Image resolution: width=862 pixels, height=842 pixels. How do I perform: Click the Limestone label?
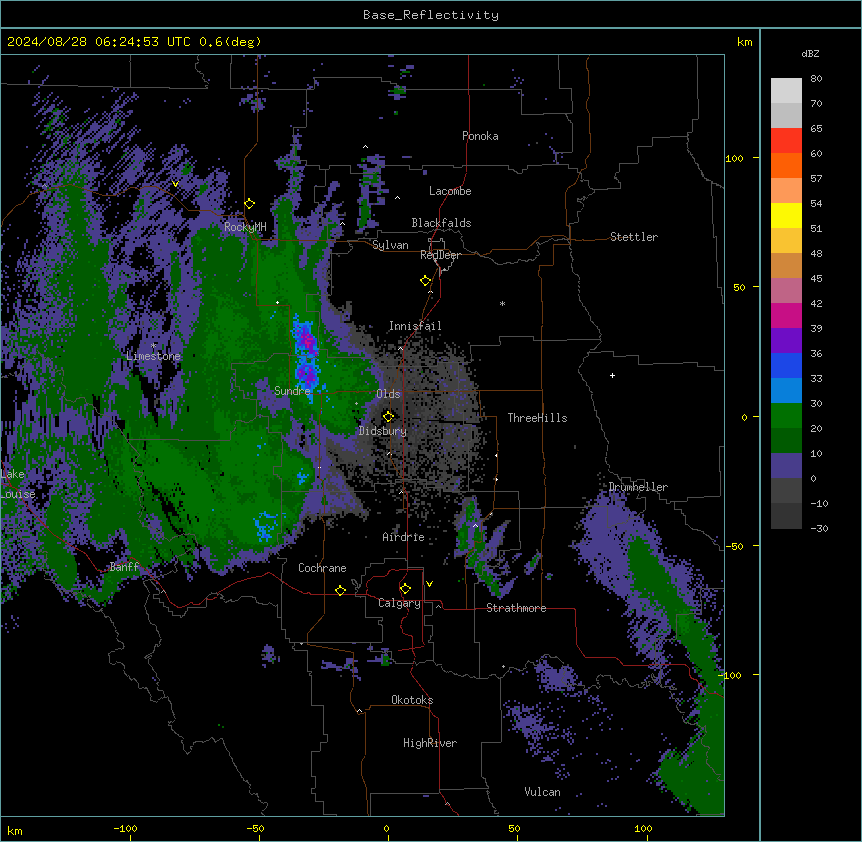[x=153, y=356]
